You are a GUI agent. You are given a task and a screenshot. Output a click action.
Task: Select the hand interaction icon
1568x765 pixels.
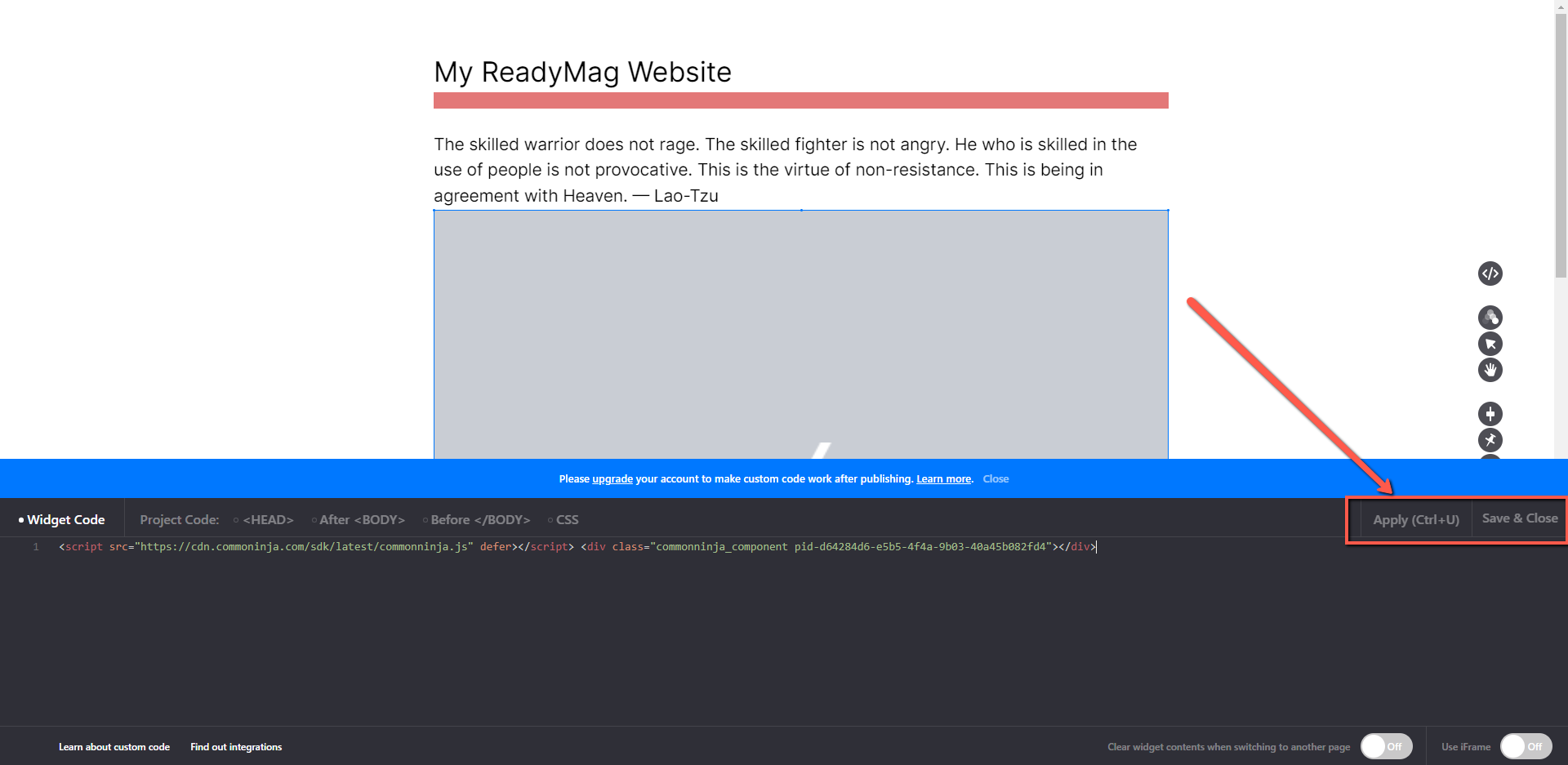click(1490, 370)
